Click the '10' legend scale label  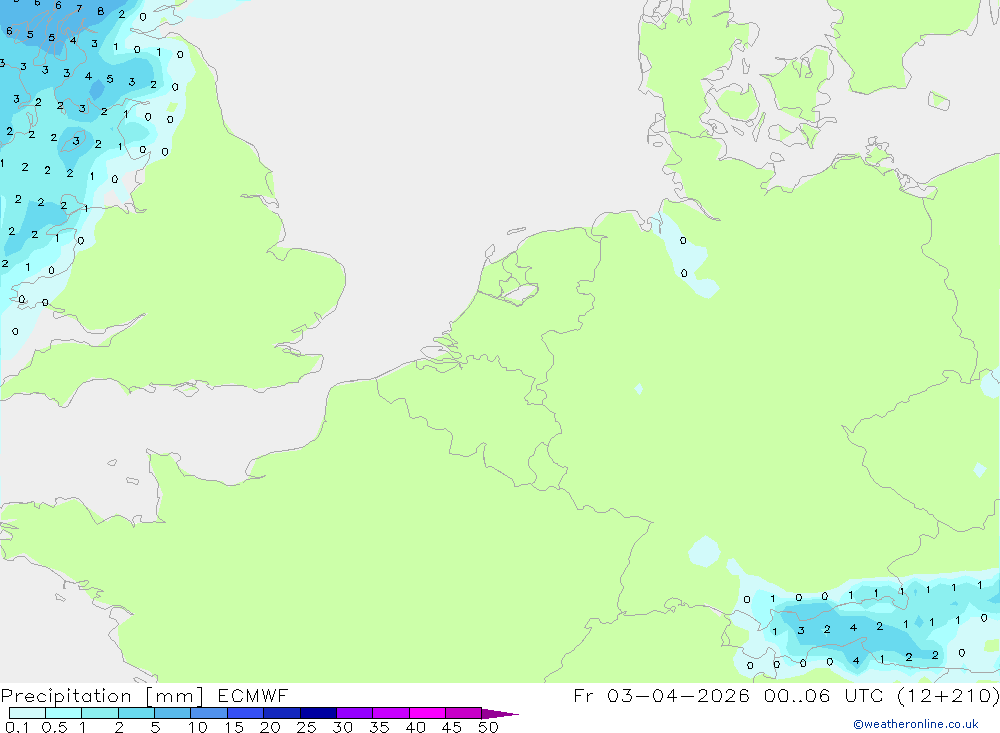pos(198,727)
